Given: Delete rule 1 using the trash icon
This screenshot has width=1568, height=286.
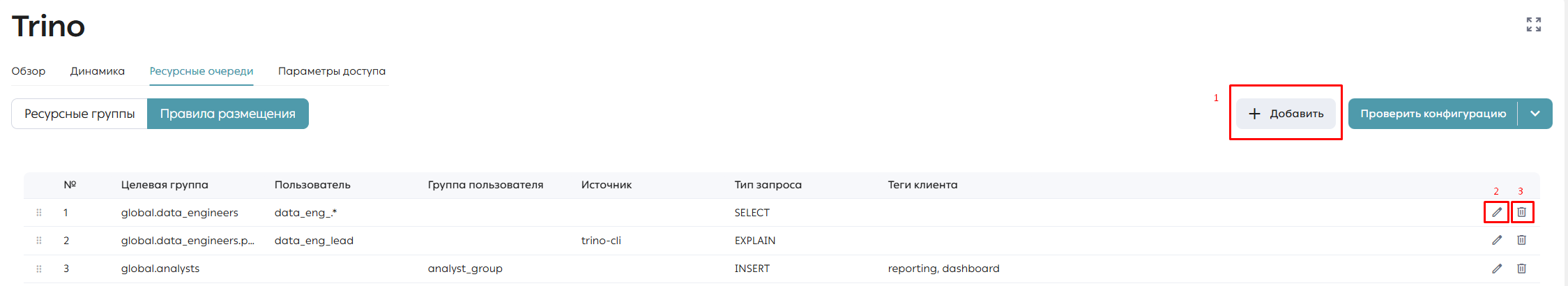Looking at the screenshot, I should tap(1522, 212).
